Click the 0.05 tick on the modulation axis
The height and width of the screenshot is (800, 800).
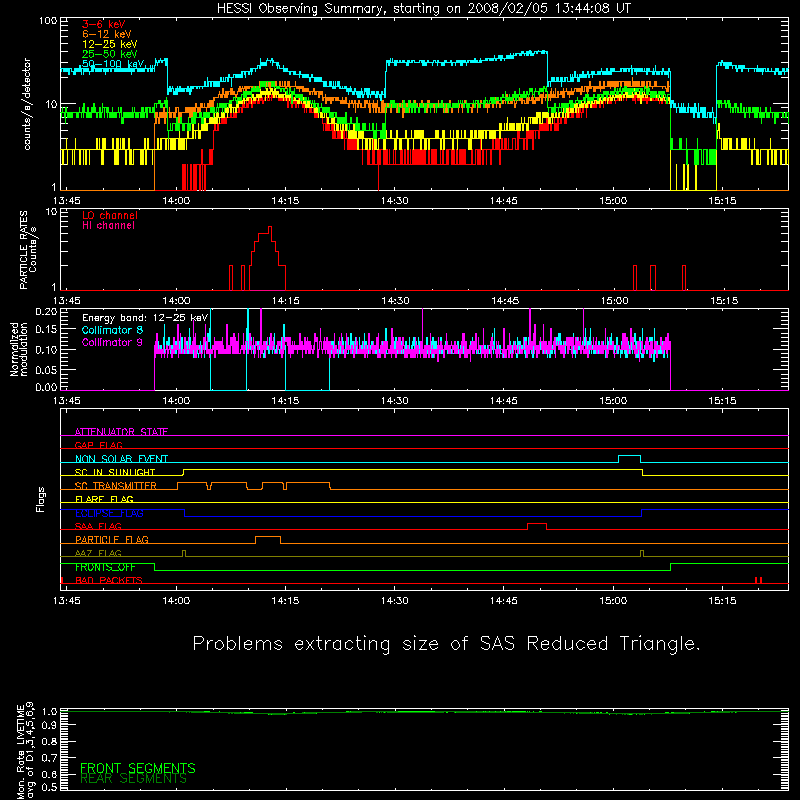[x=46, y=369]
